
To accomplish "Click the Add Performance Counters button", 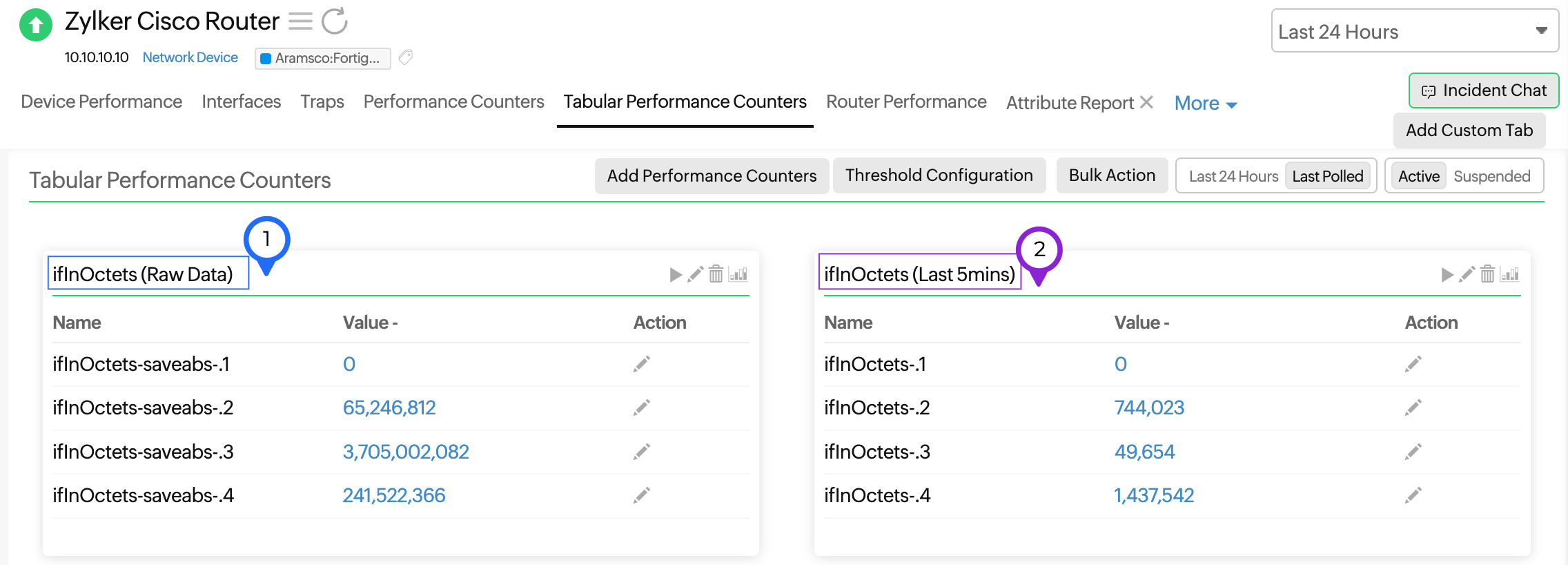I will [x=712, y=175].
